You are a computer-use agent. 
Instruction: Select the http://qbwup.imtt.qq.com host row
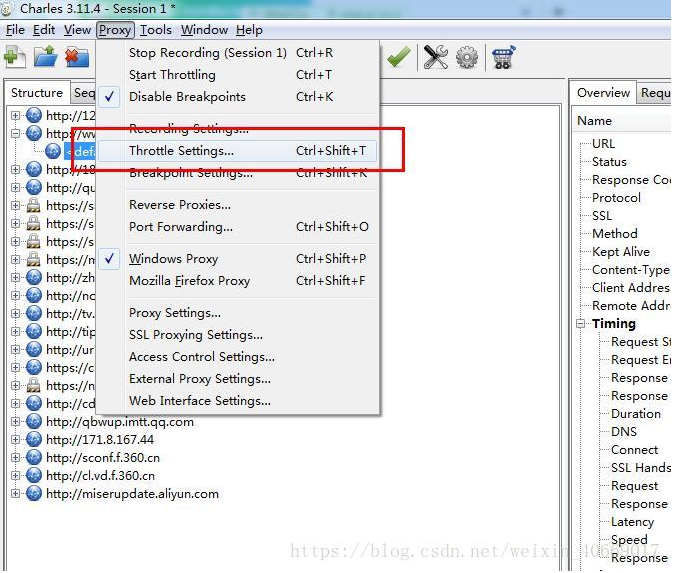[x=120, y=422]
